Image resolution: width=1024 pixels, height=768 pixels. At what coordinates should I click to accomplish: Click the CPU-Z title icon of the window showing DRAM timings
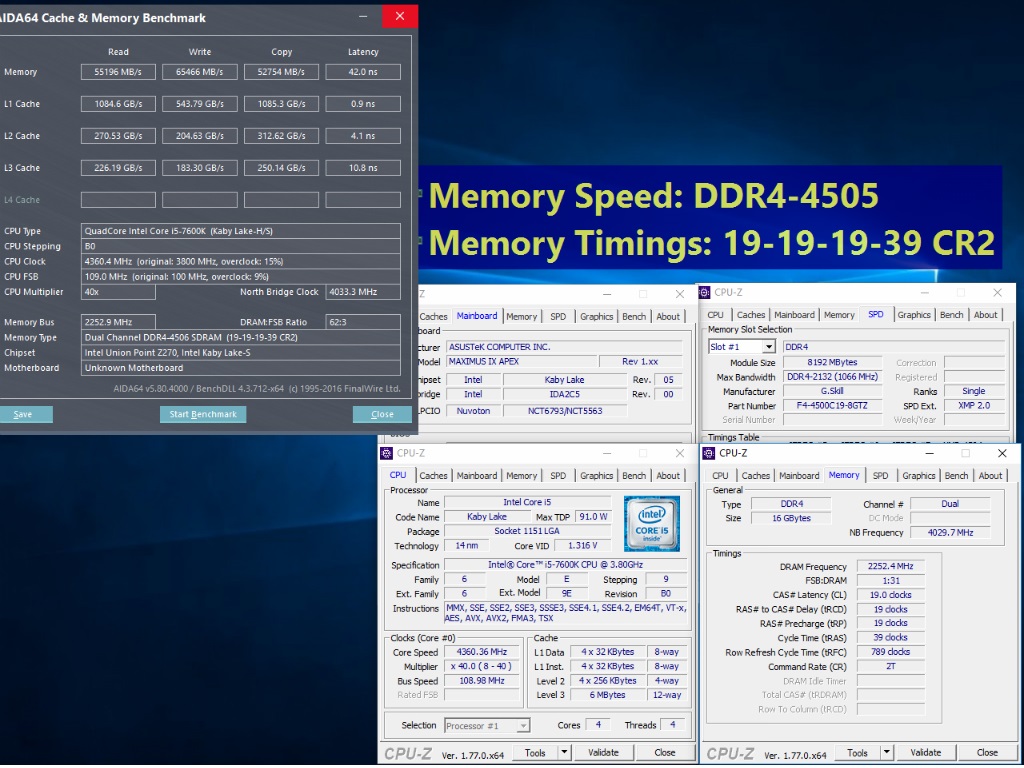pyautogui.click(x=709, y=453)
